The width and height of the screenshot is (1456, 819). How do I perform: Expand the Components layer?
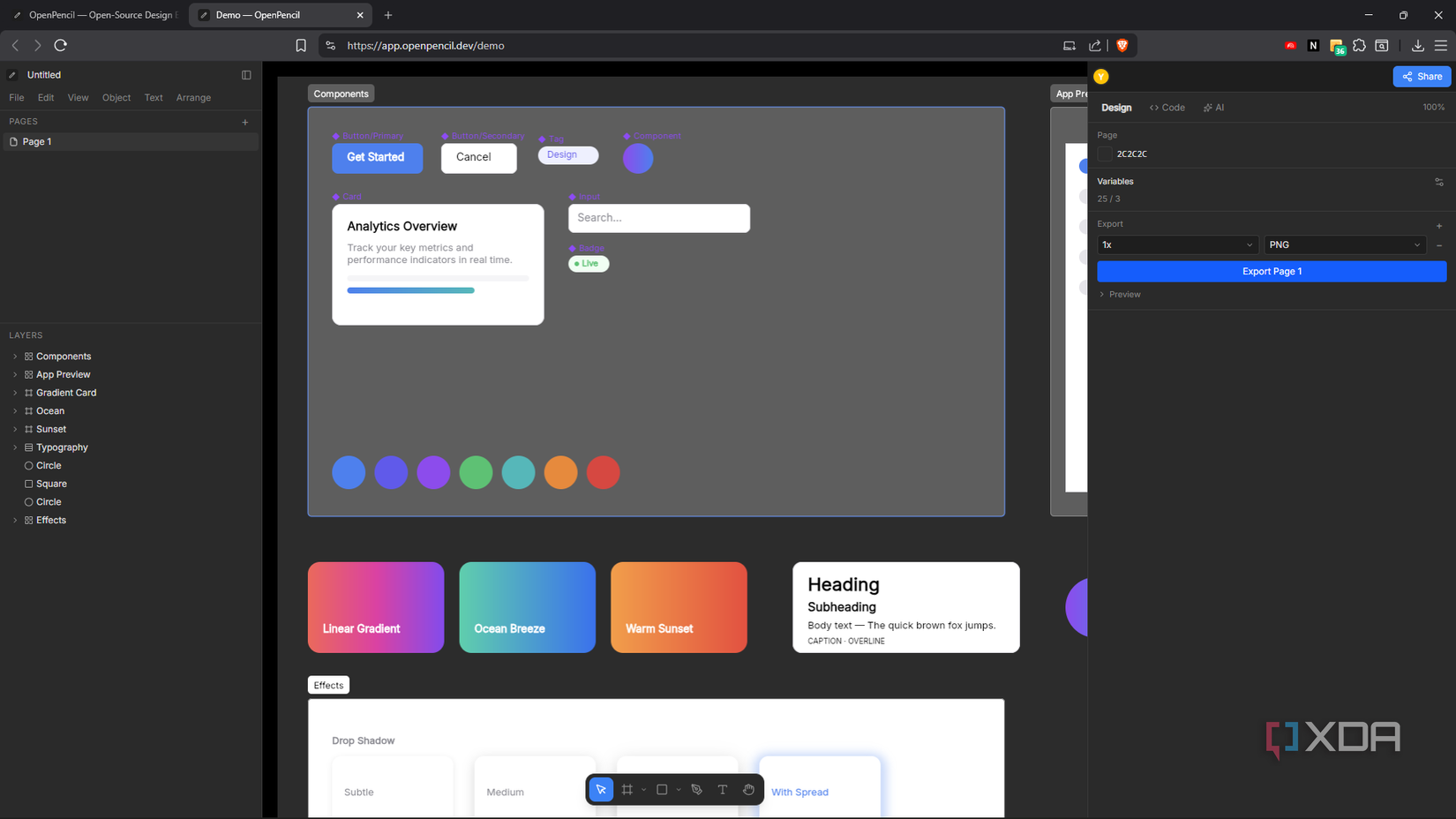coord(15,357)
